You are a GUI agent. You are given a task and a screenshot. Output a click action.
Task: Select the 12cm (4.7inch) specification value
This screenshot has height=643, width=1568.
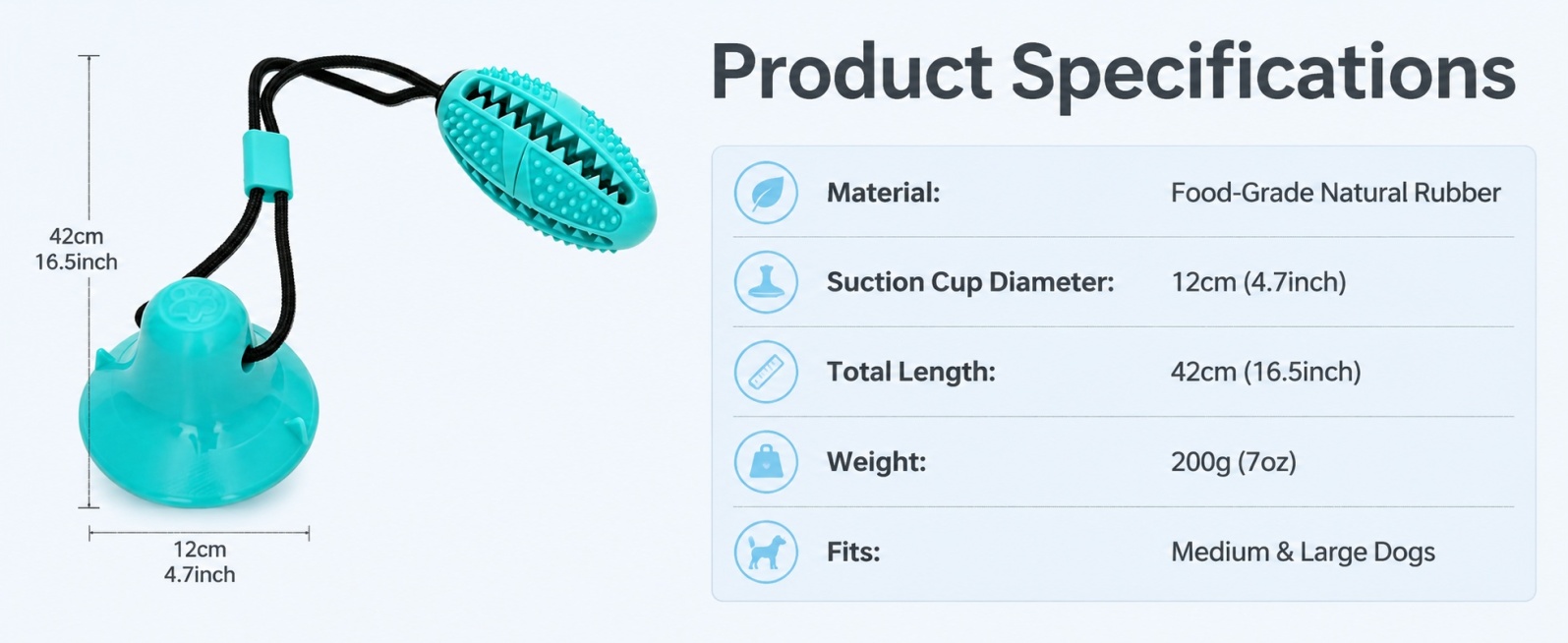pyautogui.click(x=1258, y=282)
